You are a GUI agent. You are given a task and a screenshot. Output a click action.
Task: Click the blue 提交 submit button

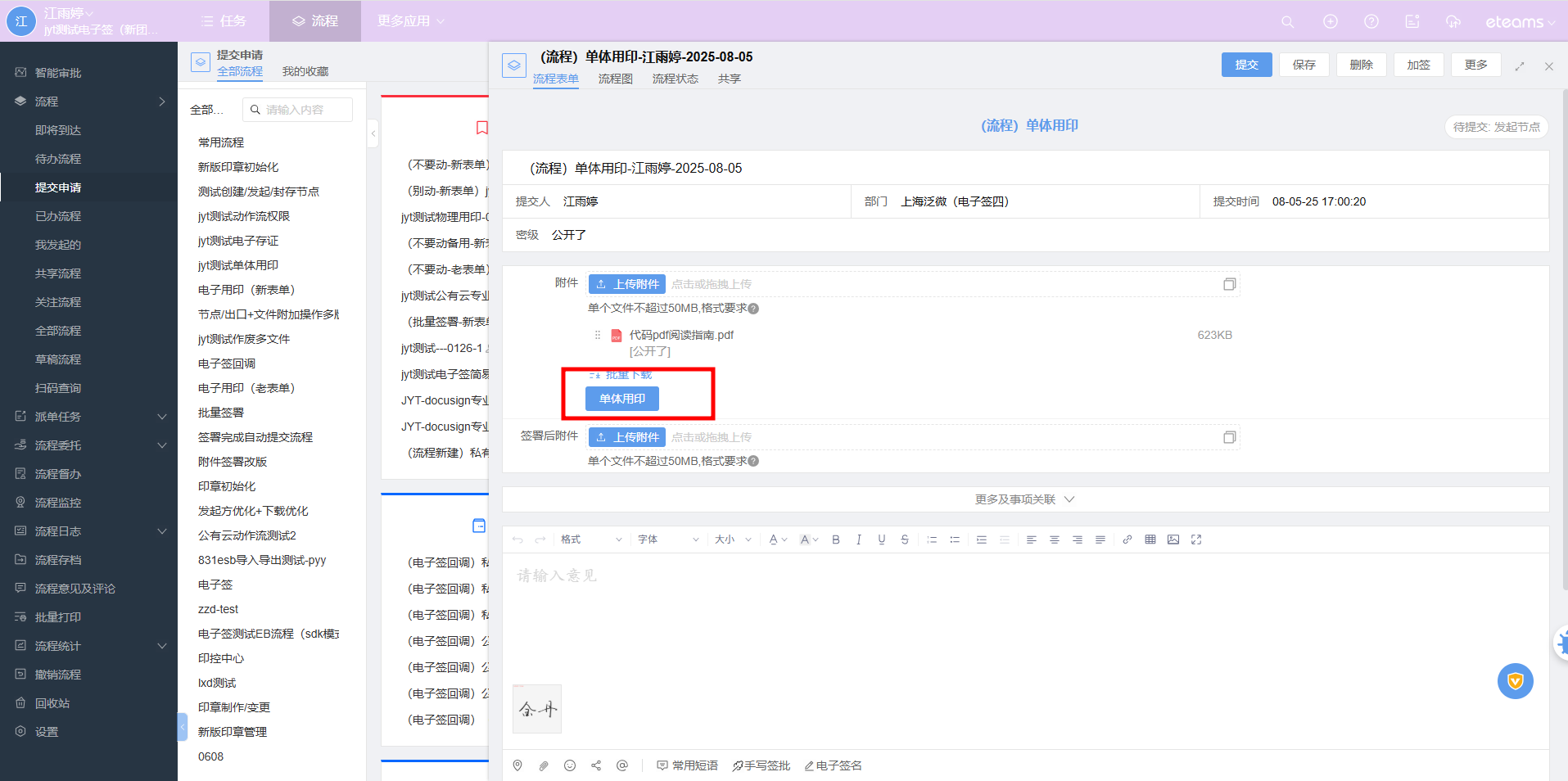pos(1246,65)
